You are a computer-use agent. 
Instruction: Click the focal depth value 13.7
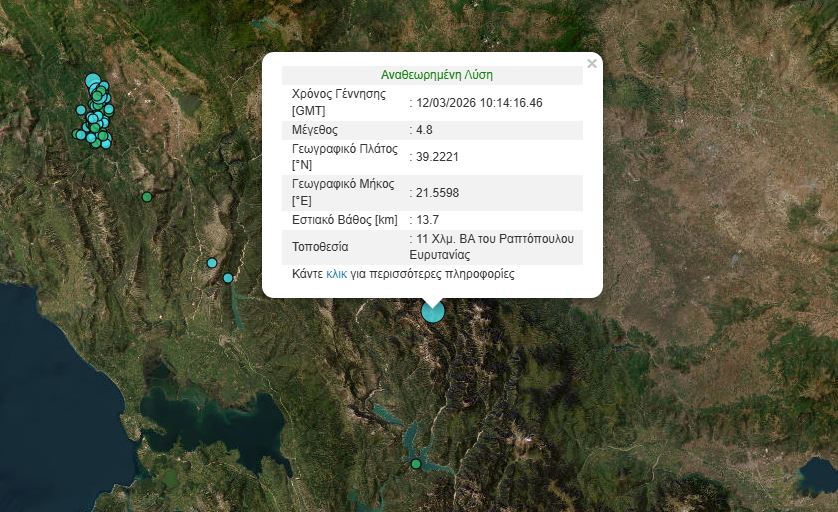coord(428,220)
